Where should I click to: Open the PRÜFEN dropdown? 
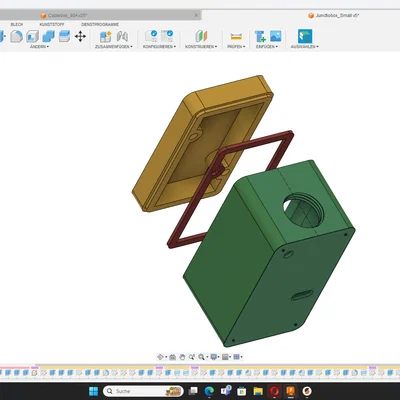pyautogui.click(x=236, y=47)
